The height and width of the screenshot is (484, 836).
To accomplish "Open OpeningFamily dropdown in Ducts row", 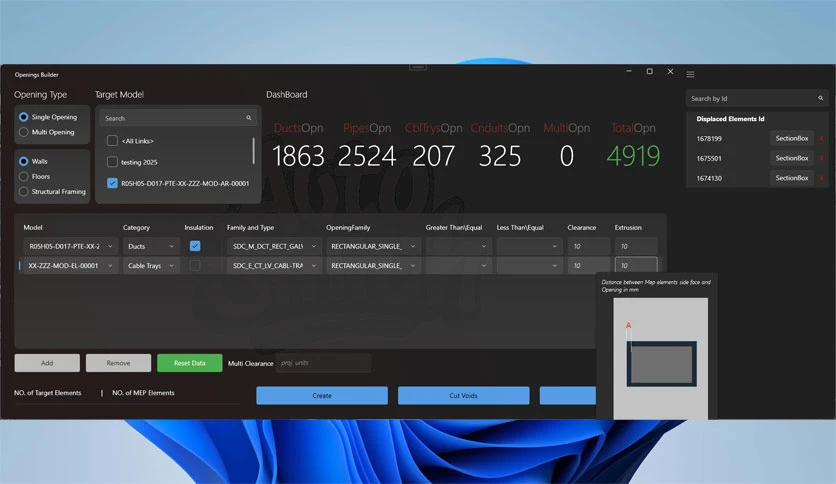I will pyautogui.click(x=373, y=246).
